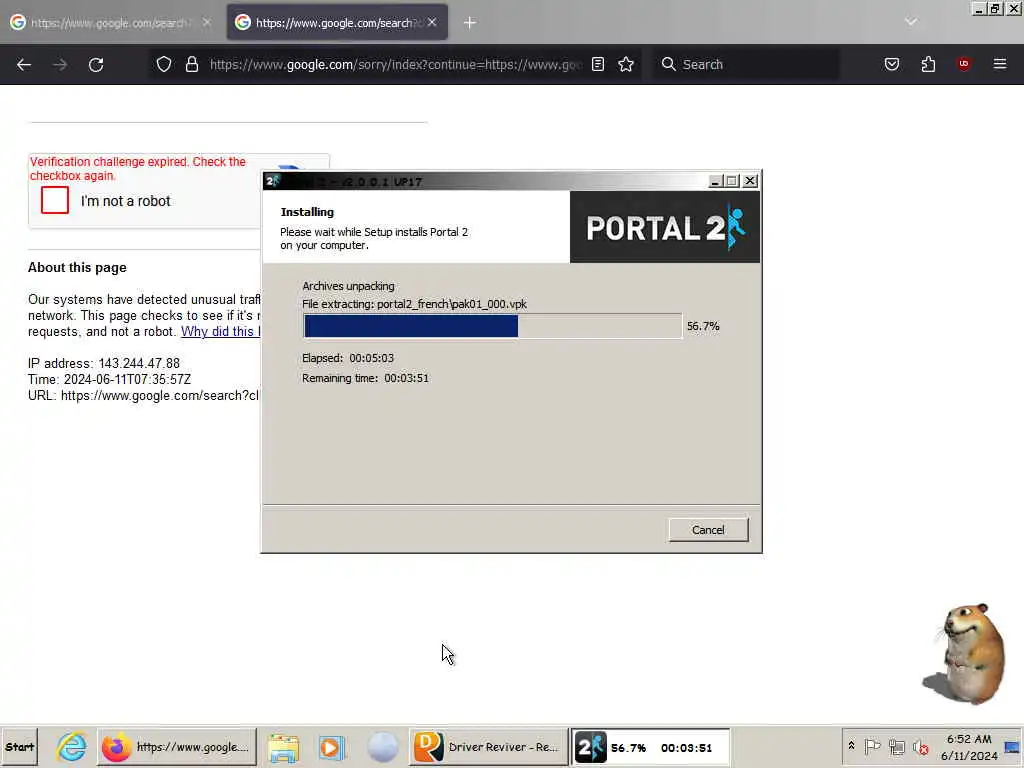
Task: Check the I'm not a robot checkbox
Action: pos(55,200)
